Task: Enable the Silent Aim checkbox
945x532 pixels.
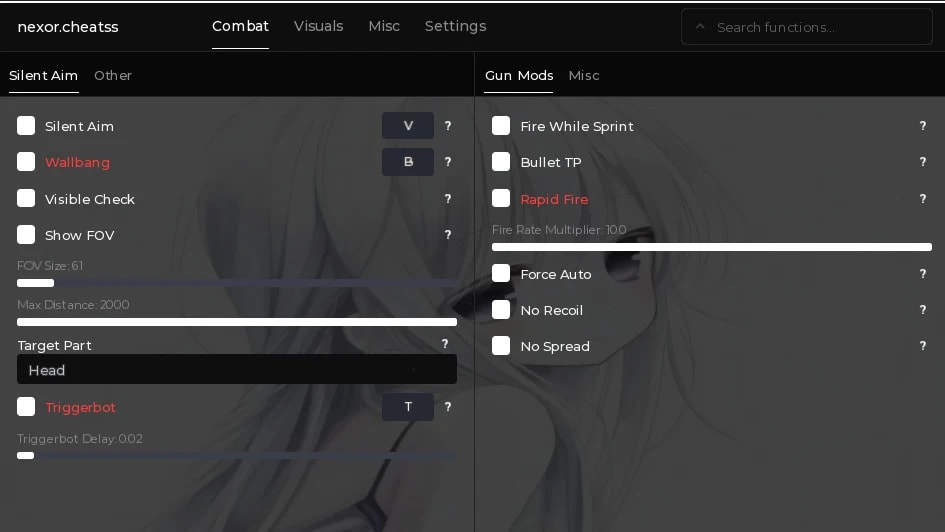Action: click(26, 126)
